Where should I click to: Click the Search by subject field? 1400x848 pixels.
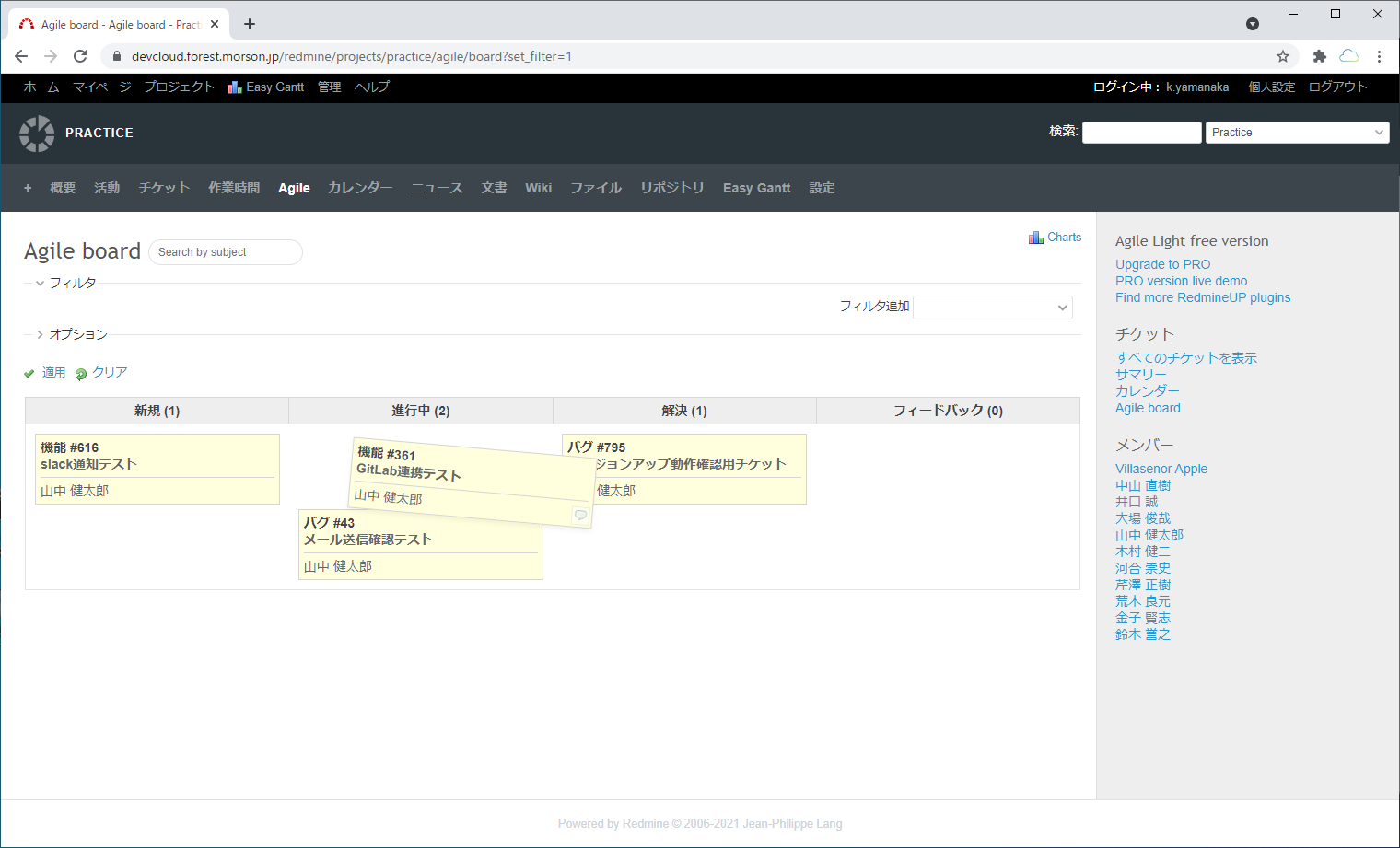tap(226, 252)
